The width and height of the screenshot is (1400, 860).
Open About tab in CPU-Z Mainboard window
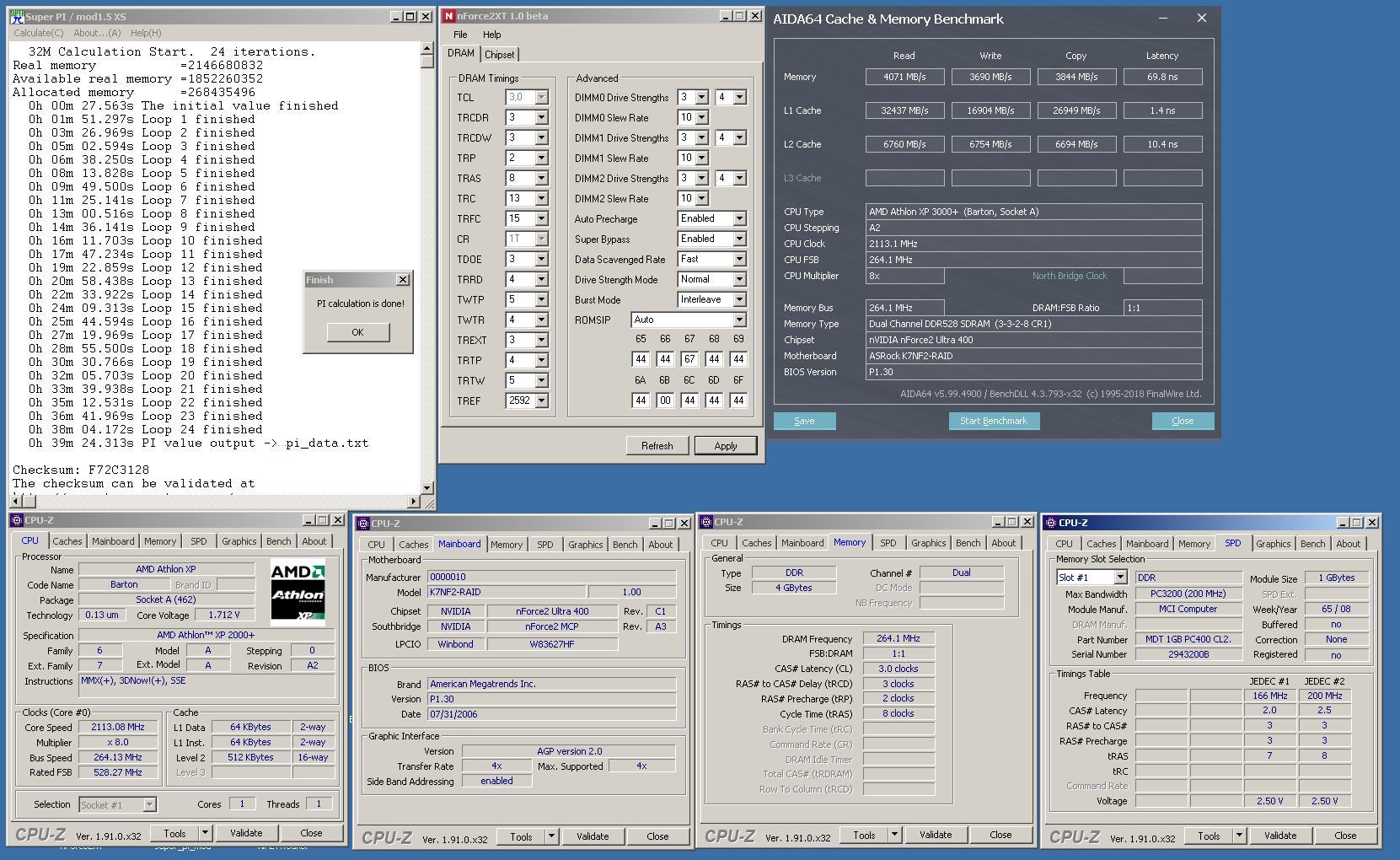click(660, 545)
